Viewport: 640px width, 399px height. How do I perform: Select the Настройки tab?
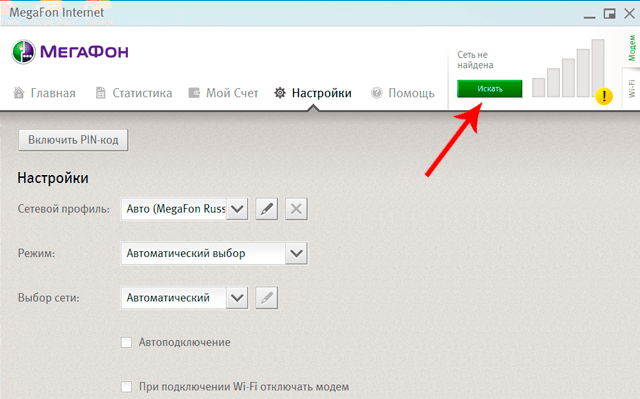313,93
